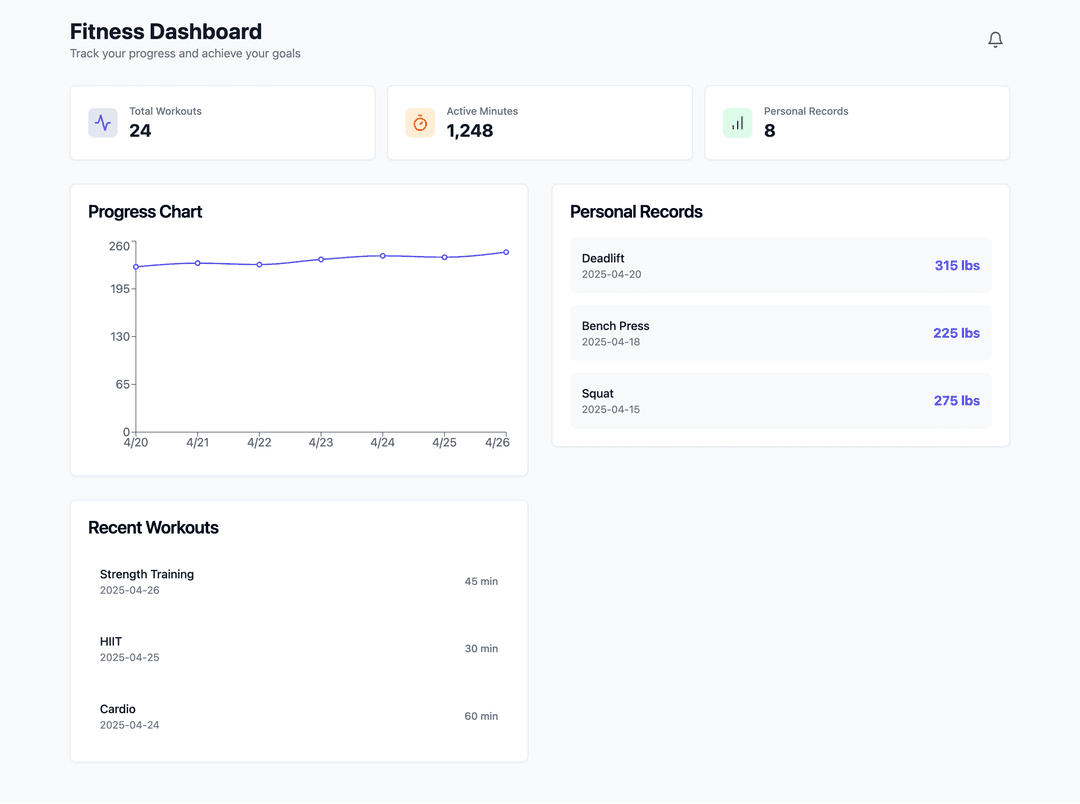Open the Deadlift personal record entry

click(780, 265)
